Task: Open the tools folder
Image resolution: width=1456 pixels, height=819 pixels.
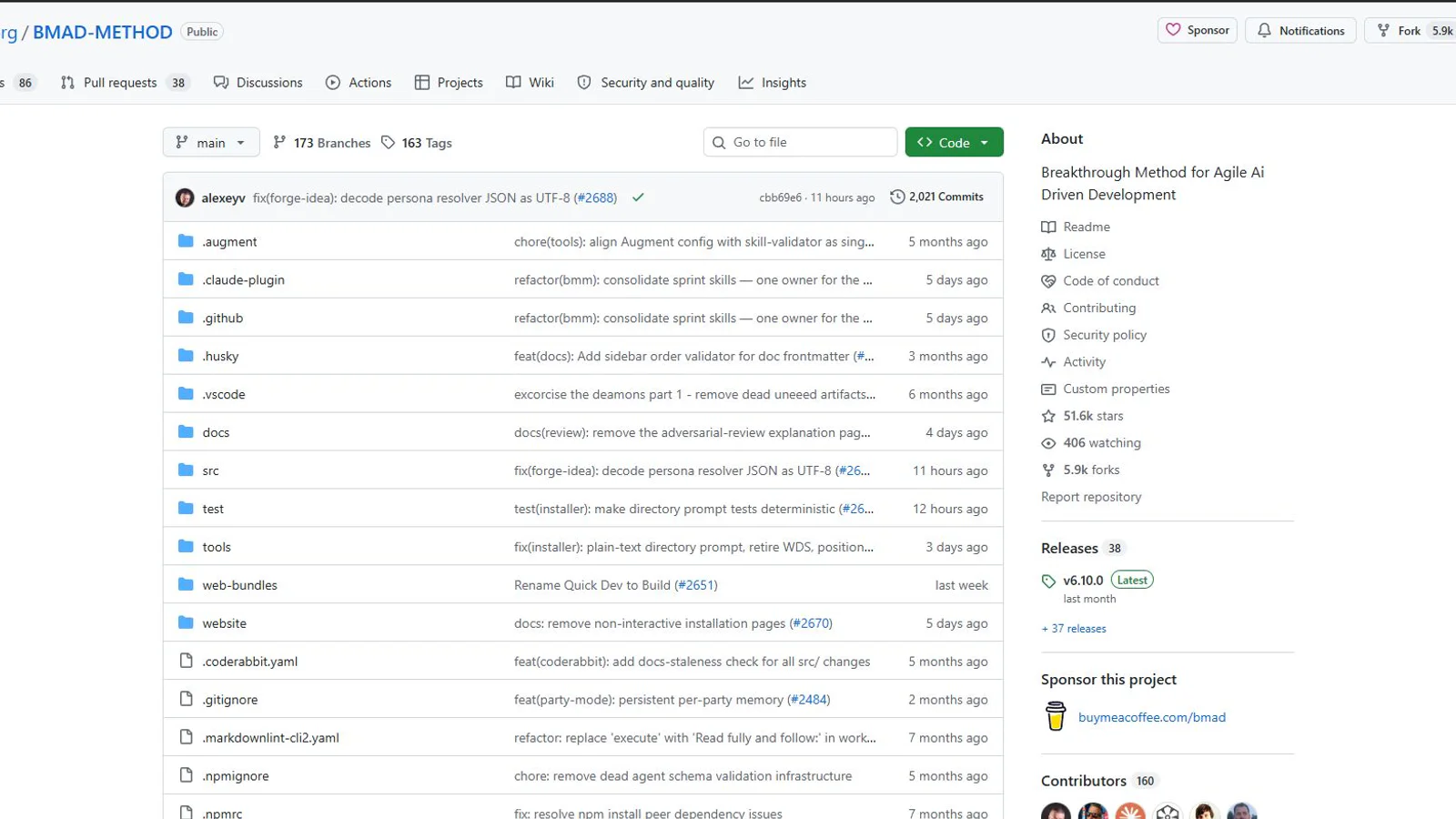Action: pyautogui.click(x=217, y=547)
